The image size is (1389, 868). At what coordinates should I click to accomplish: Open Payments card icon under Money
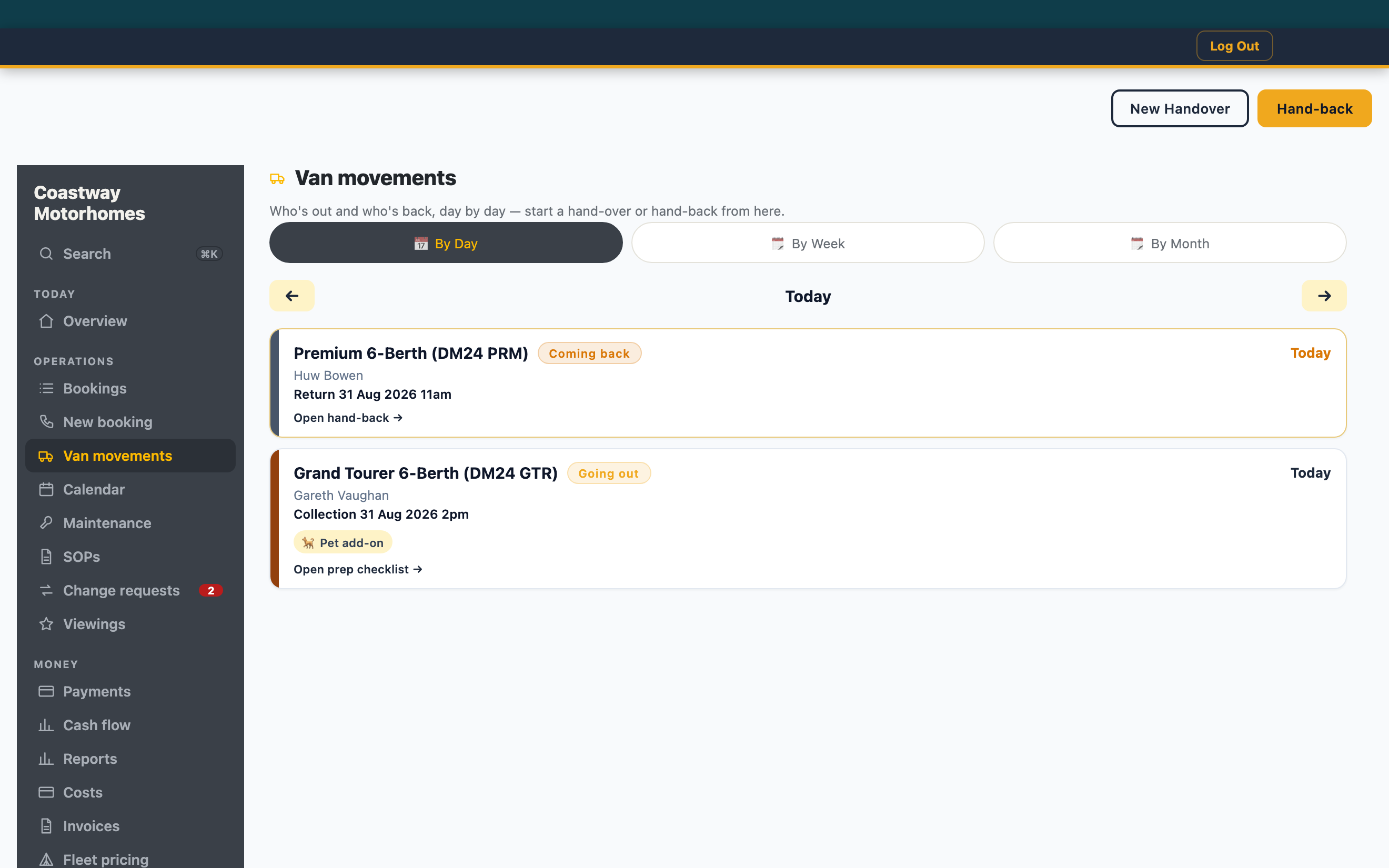point(46,691)
